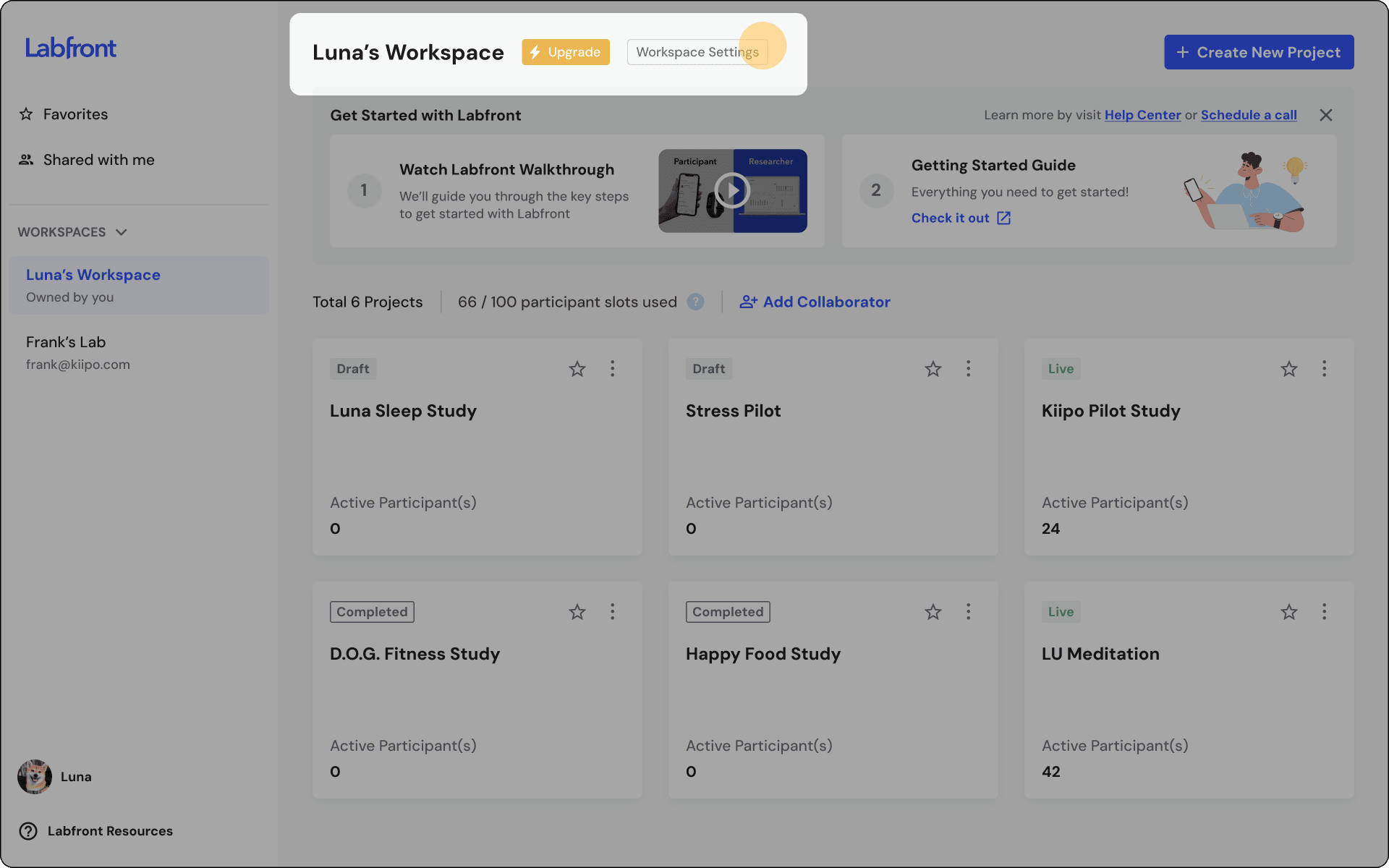Open the Favorites section via star icon
Image resolution: width=1389 pixels, height=868 pixels.
[x=26, y=114]
